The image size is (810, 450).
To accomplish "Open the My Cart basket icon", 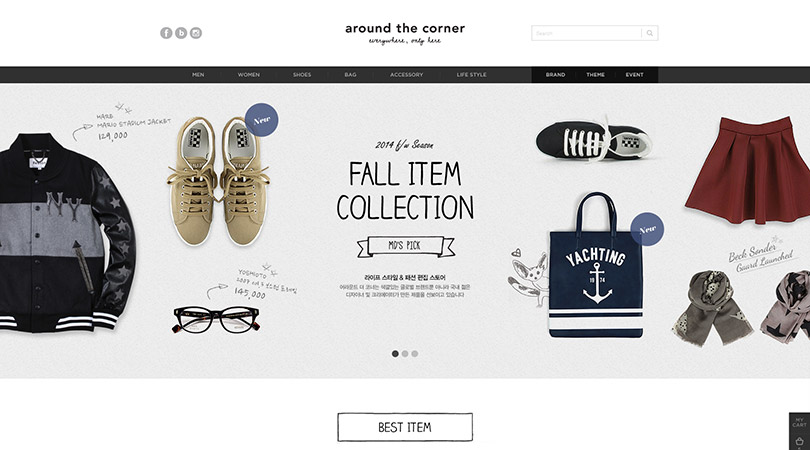I will (x=799, y=441).
